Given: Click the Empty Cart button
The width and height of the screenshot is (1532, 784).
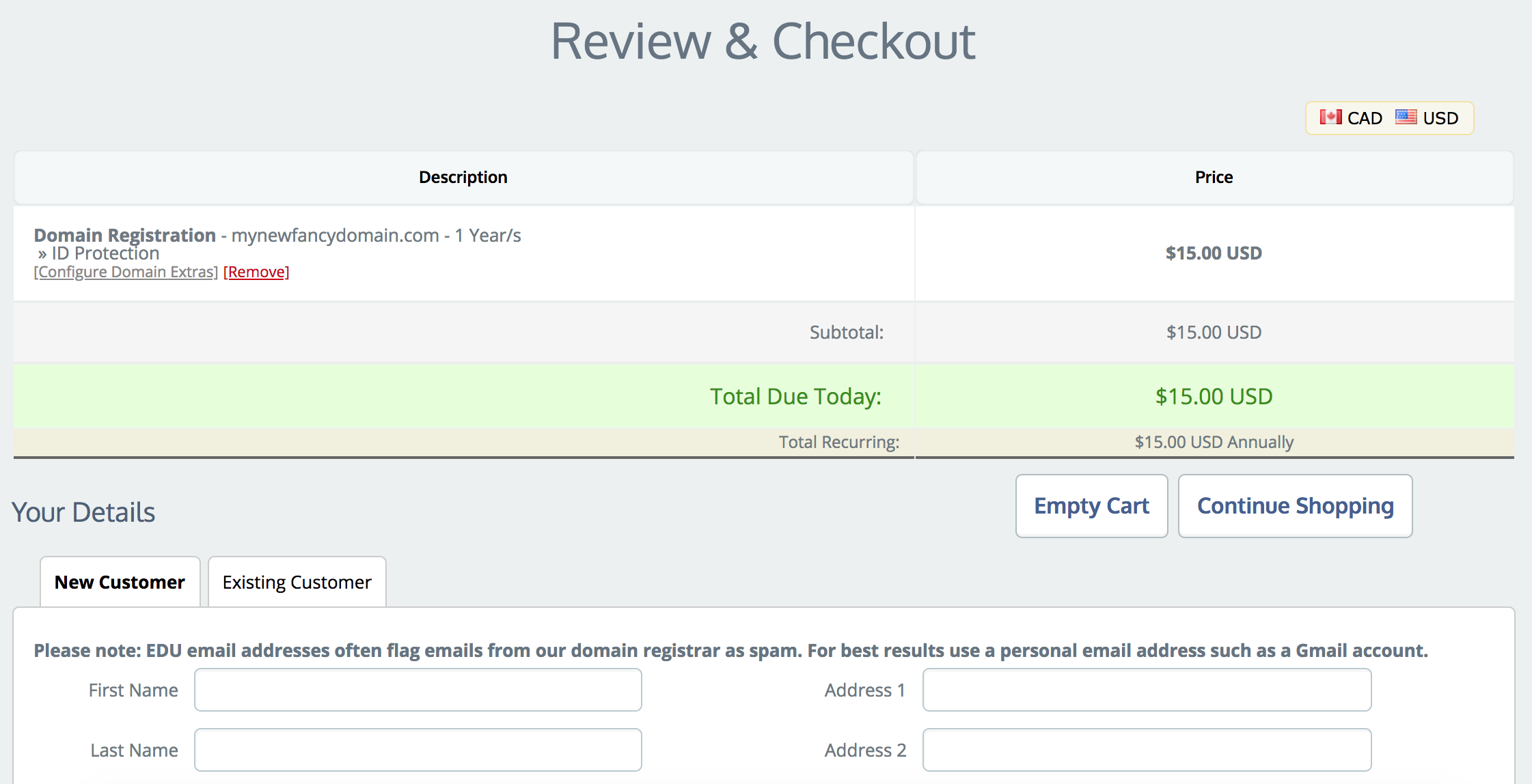Looking at the screenshot, I should [1091, 506].
